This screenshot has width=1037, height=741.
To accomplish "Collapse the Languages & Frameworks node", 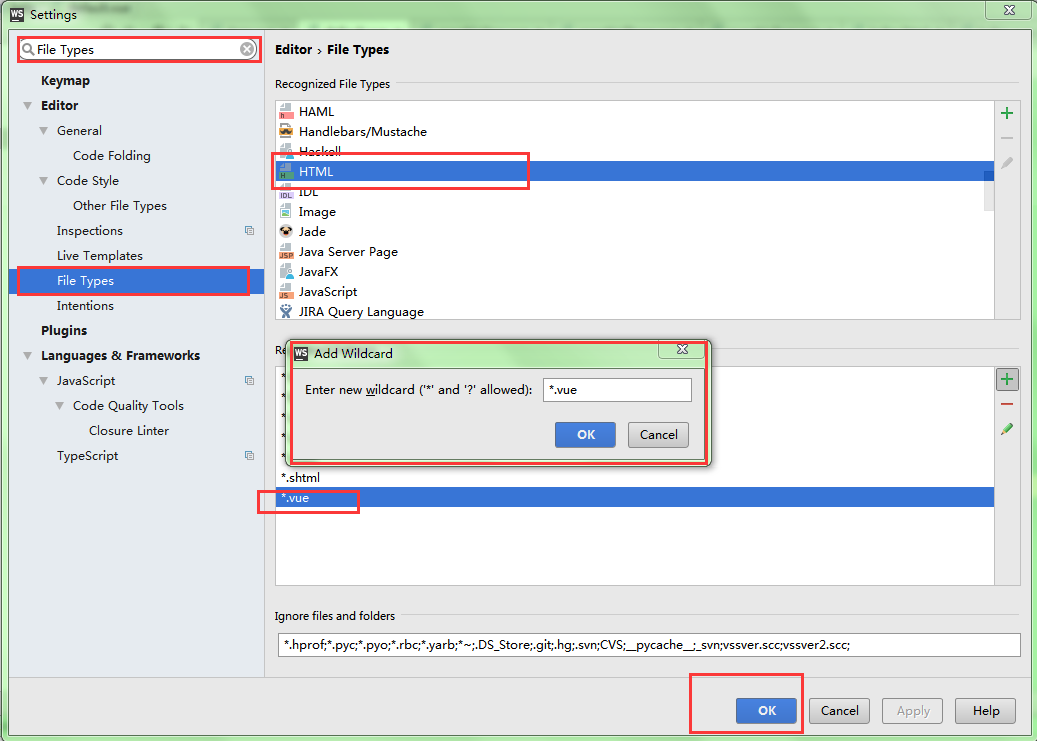I will [28, 356].
